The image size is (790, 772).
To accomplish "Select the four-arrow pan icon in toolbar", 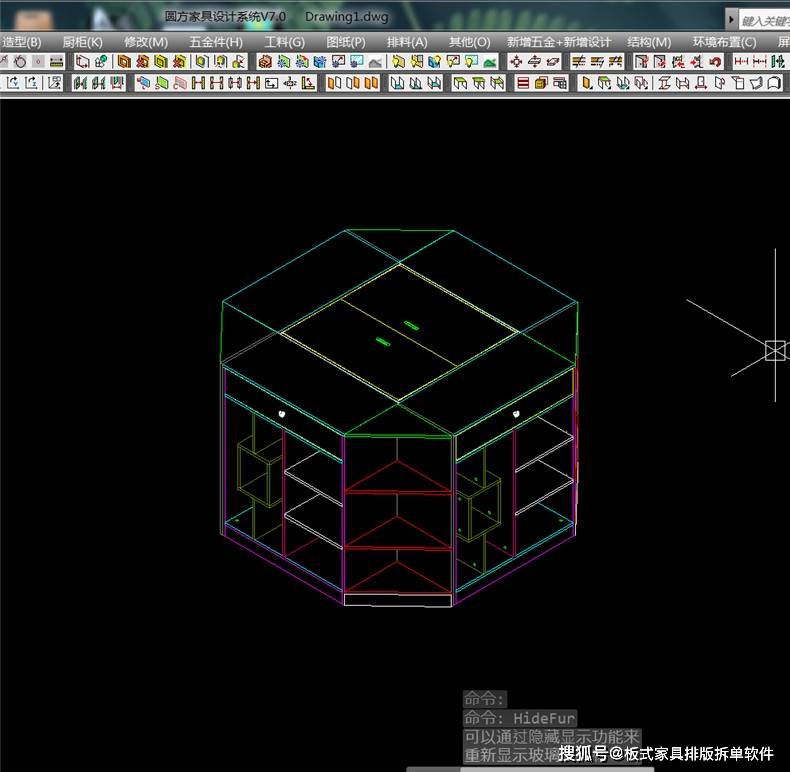I will [516, 61].
